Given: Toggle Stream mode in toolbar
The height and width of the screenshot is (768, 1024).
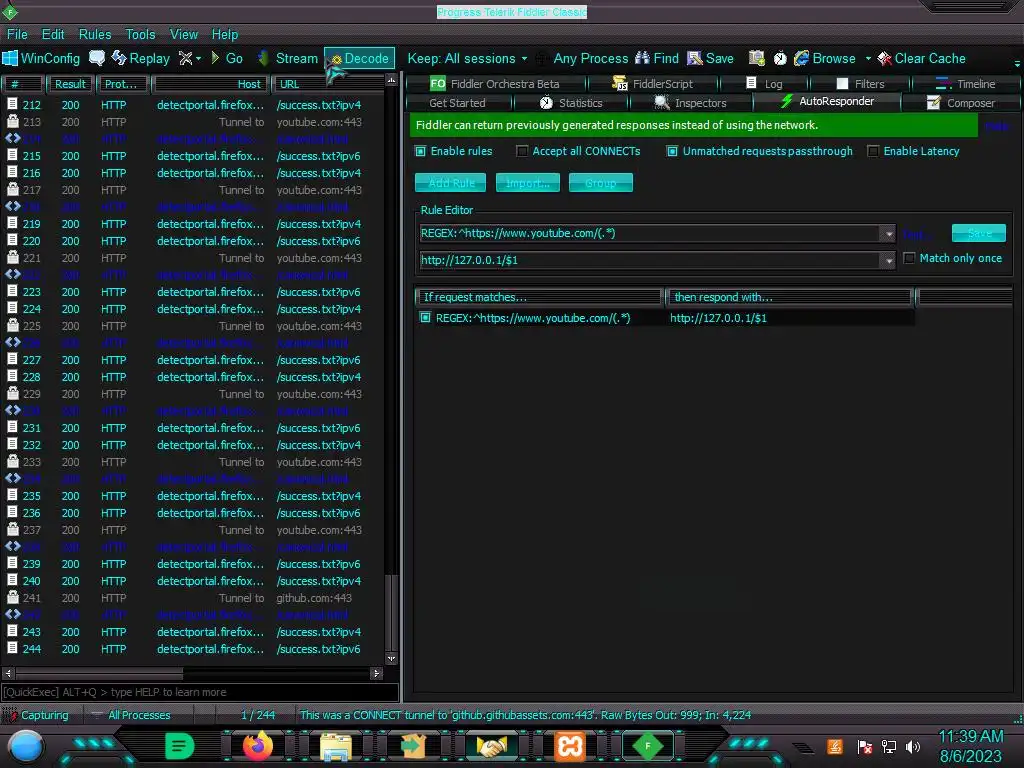Looking at the screenshot, I should coord(288,59).
